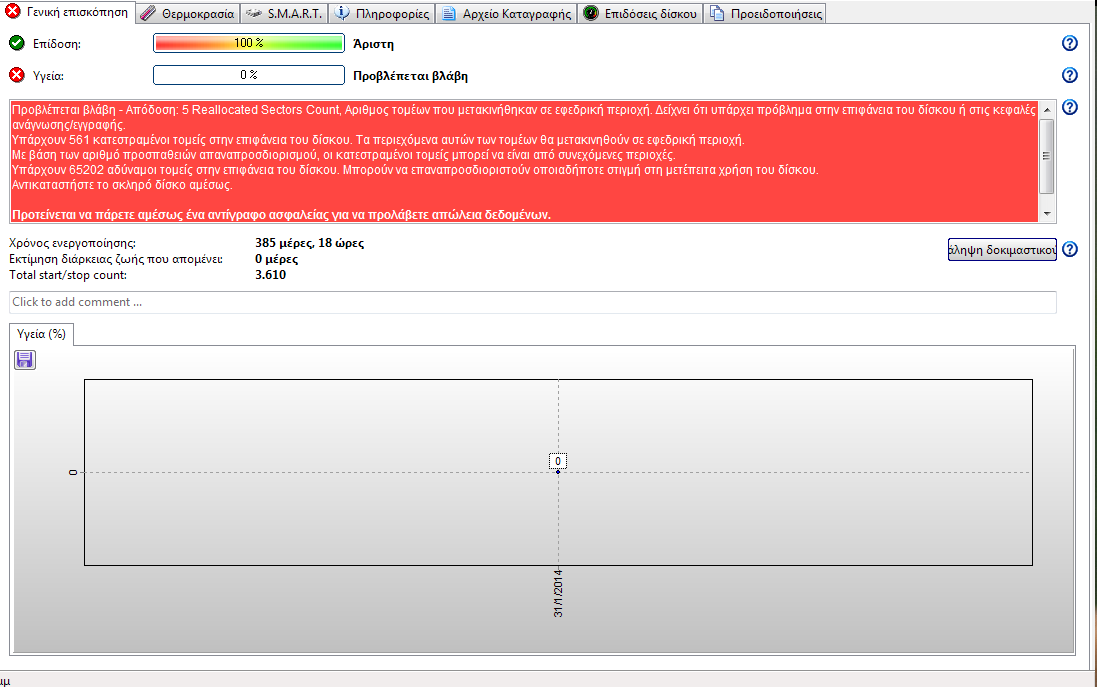Click the warning text scrollbar up arrow
The height and width of the screenshot is (687, 1097).
pyautogui.click(x=1047, y=109)
